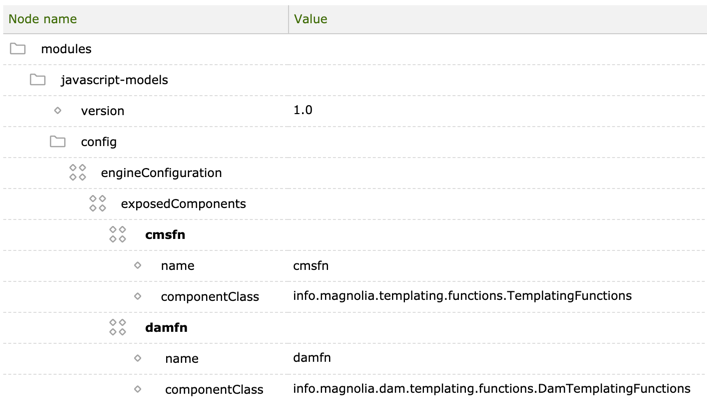Select the javascript-models tree node
The height and width of the screenshot is (403, 707).
(114, 80)
